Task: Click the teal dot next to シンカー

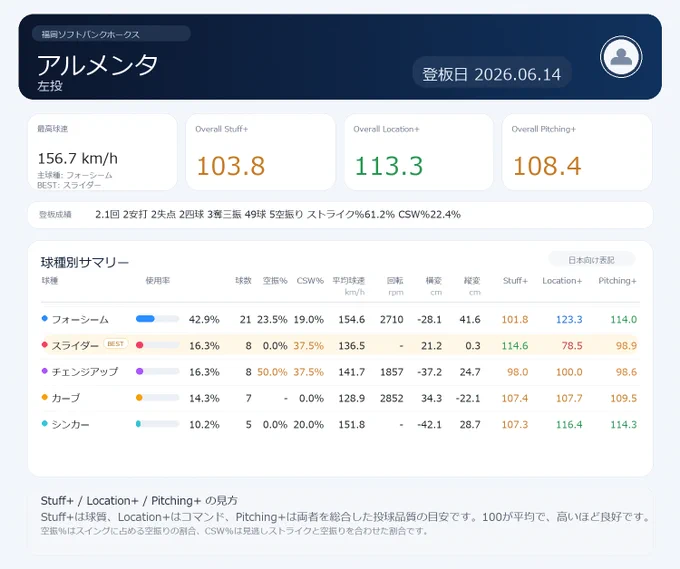Action: 44,424
